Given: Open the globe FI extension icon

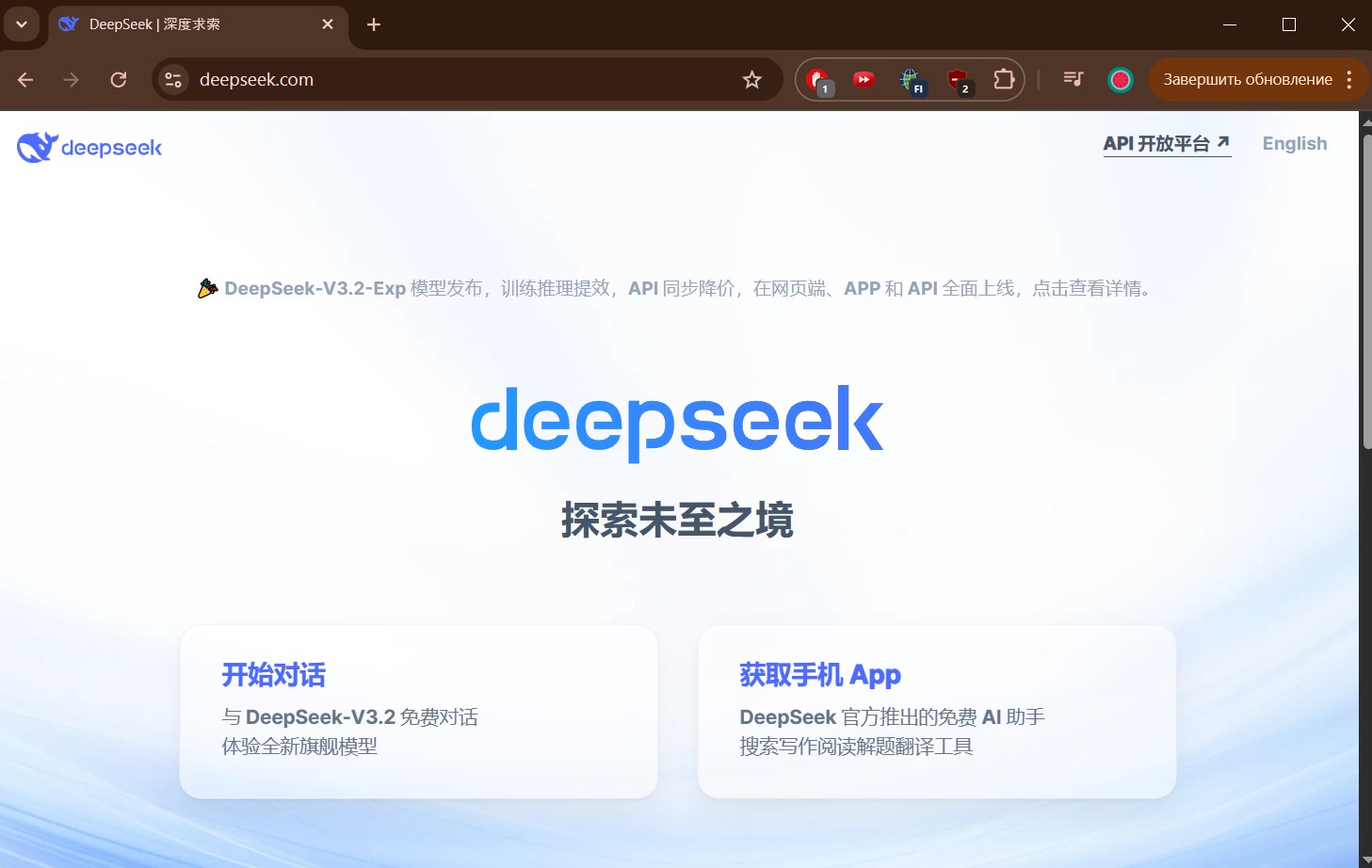Looking at the screenshot, I should (x=910, y=80).
